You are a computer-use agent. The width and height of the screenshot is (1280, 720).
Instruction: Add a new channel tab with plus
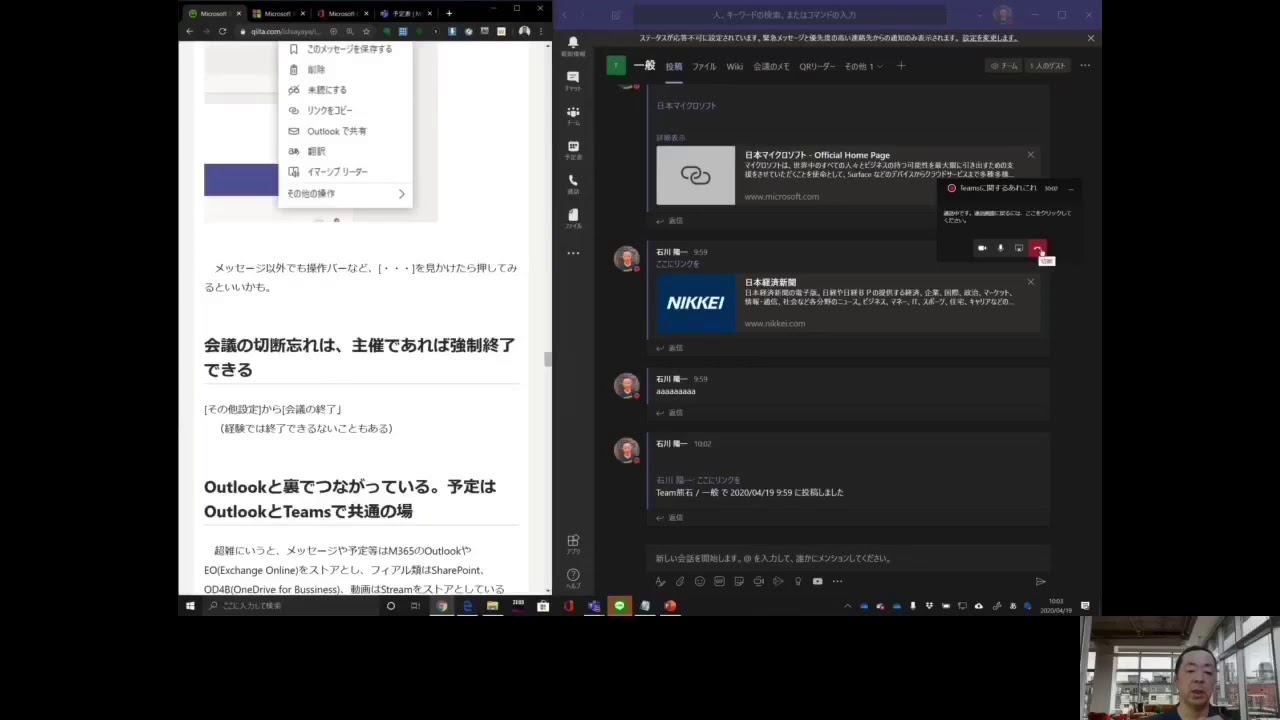901,66
